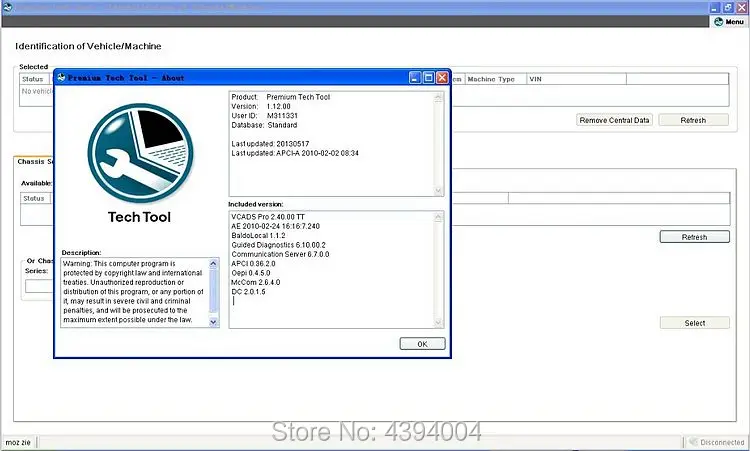The width and height of the screenshot is (750, 451).
Task: Click product info scrollbar down arrow
Action: (x=438, y=190)
